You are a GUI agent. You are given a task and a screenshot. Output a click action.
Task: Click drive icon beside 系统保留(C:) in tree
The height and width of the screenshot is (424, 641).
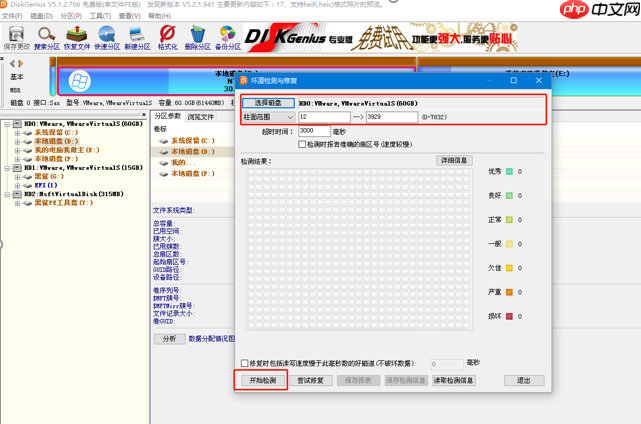click(27, 132)
